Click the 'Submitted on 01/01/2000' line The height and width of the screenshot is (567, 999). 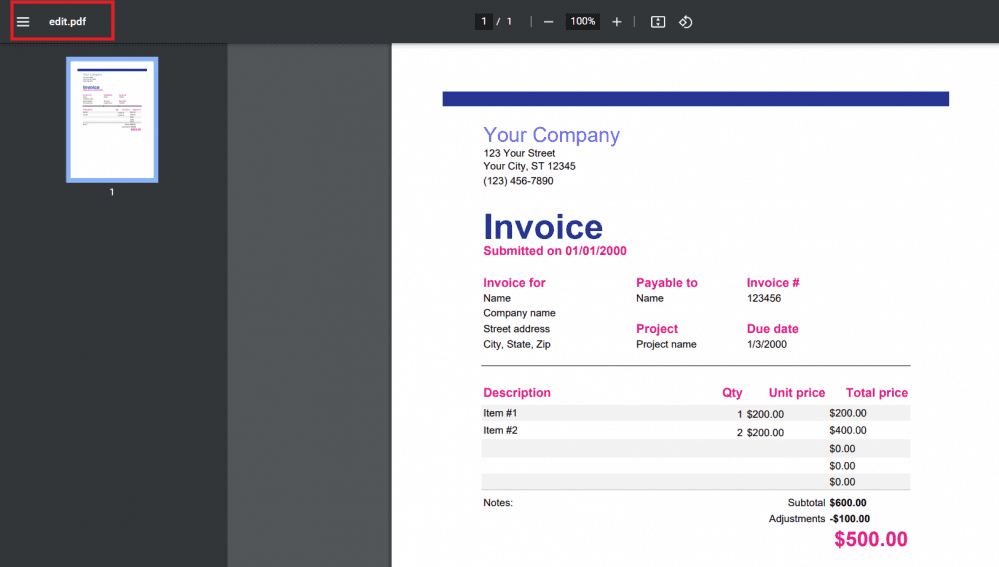click(x=555, y=251)
